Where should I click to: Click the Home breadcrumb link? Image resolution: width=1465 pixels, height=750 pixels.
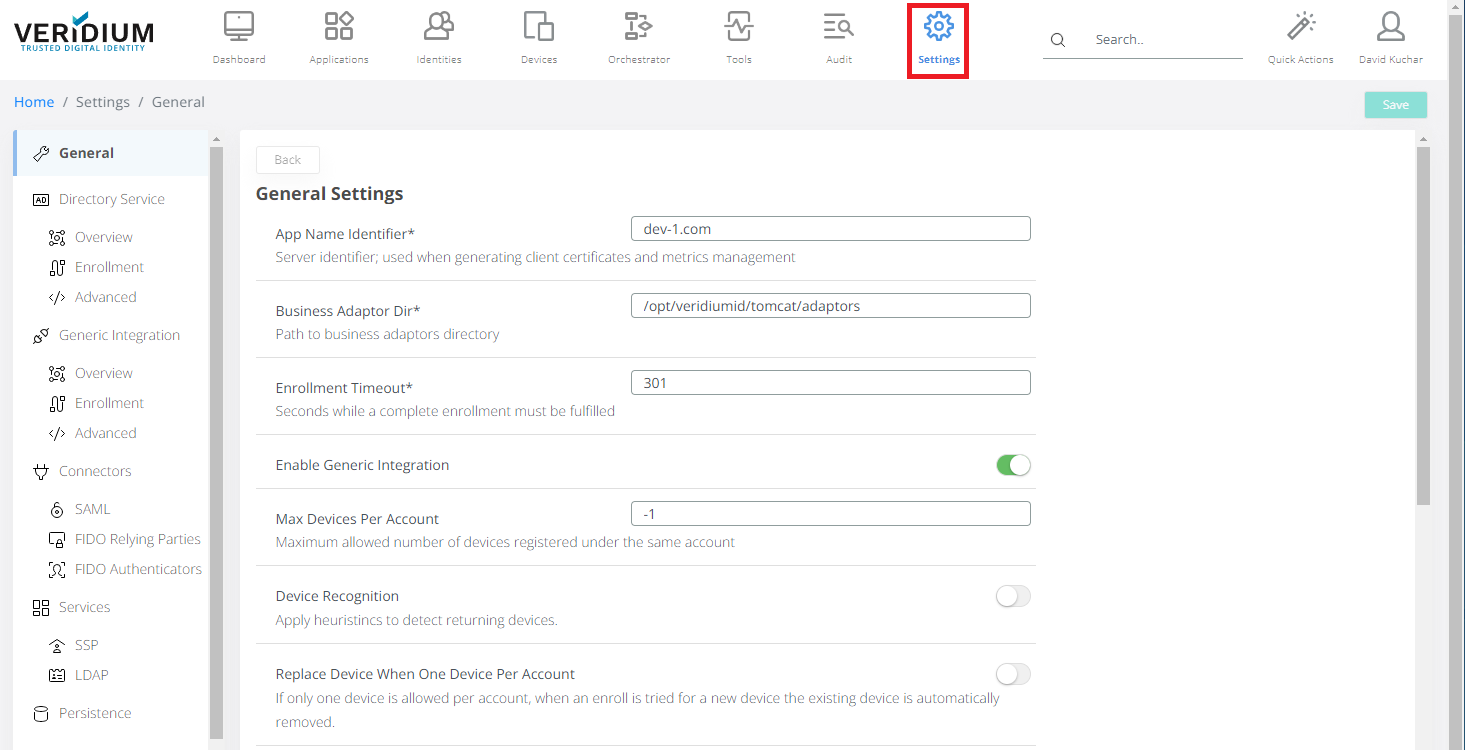(x=34, y=102)
